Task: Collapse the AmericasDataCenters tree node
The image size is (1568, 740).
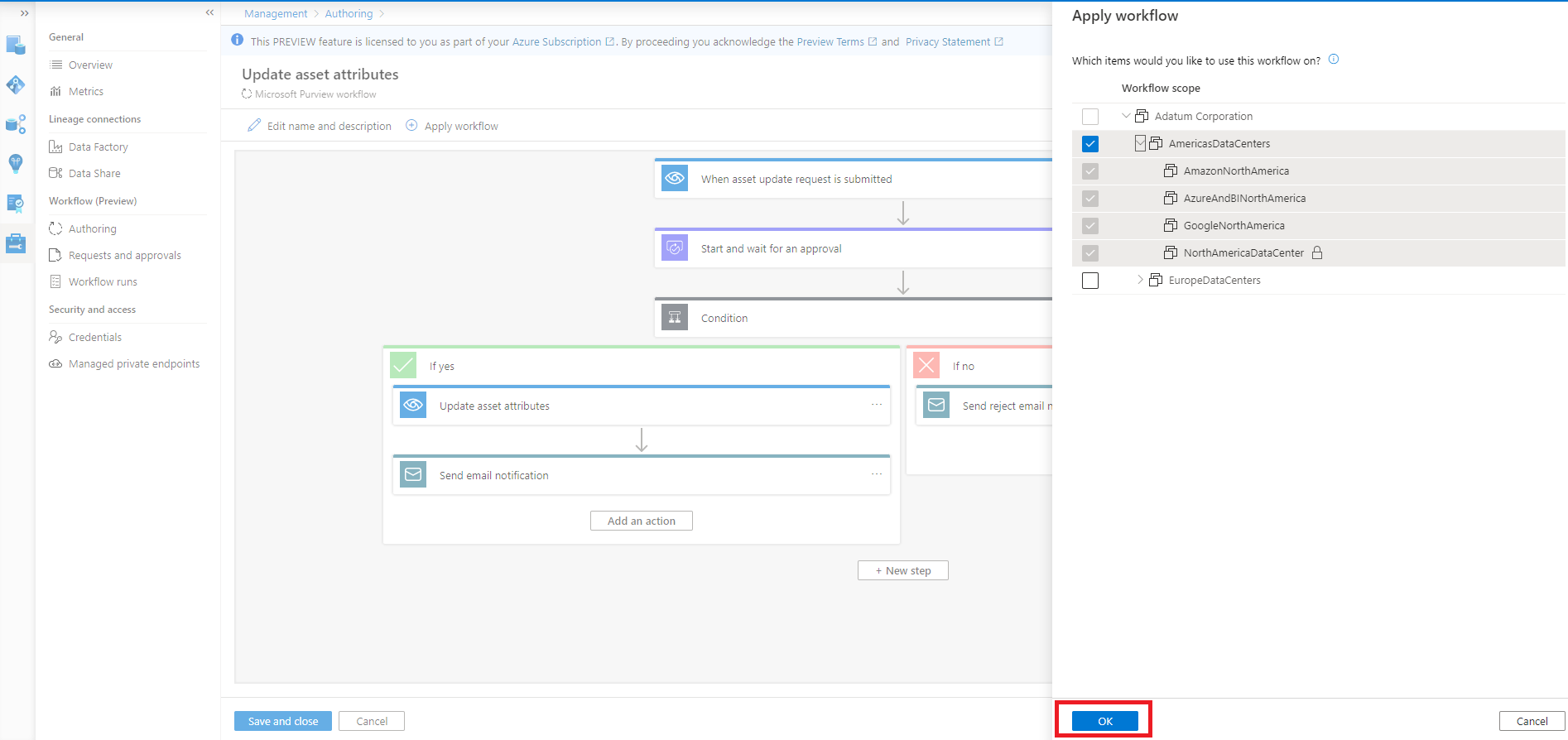Action: pos(1140,143)
